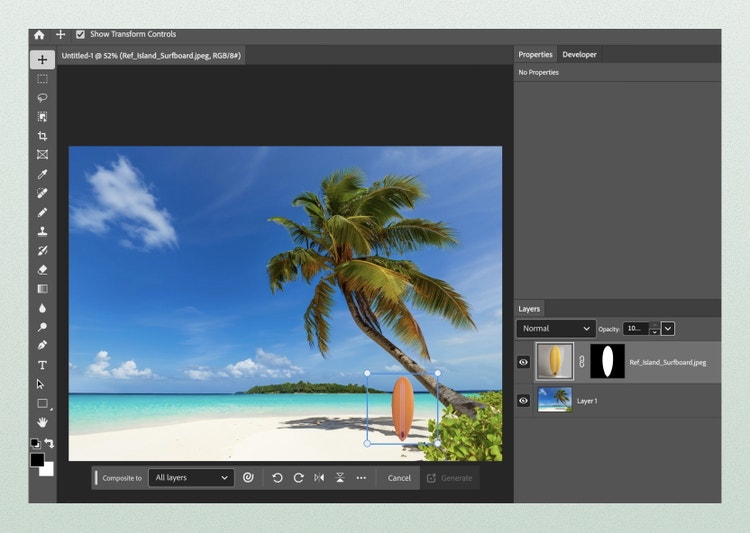Flip the surfboard vertically

coord(340,478)
